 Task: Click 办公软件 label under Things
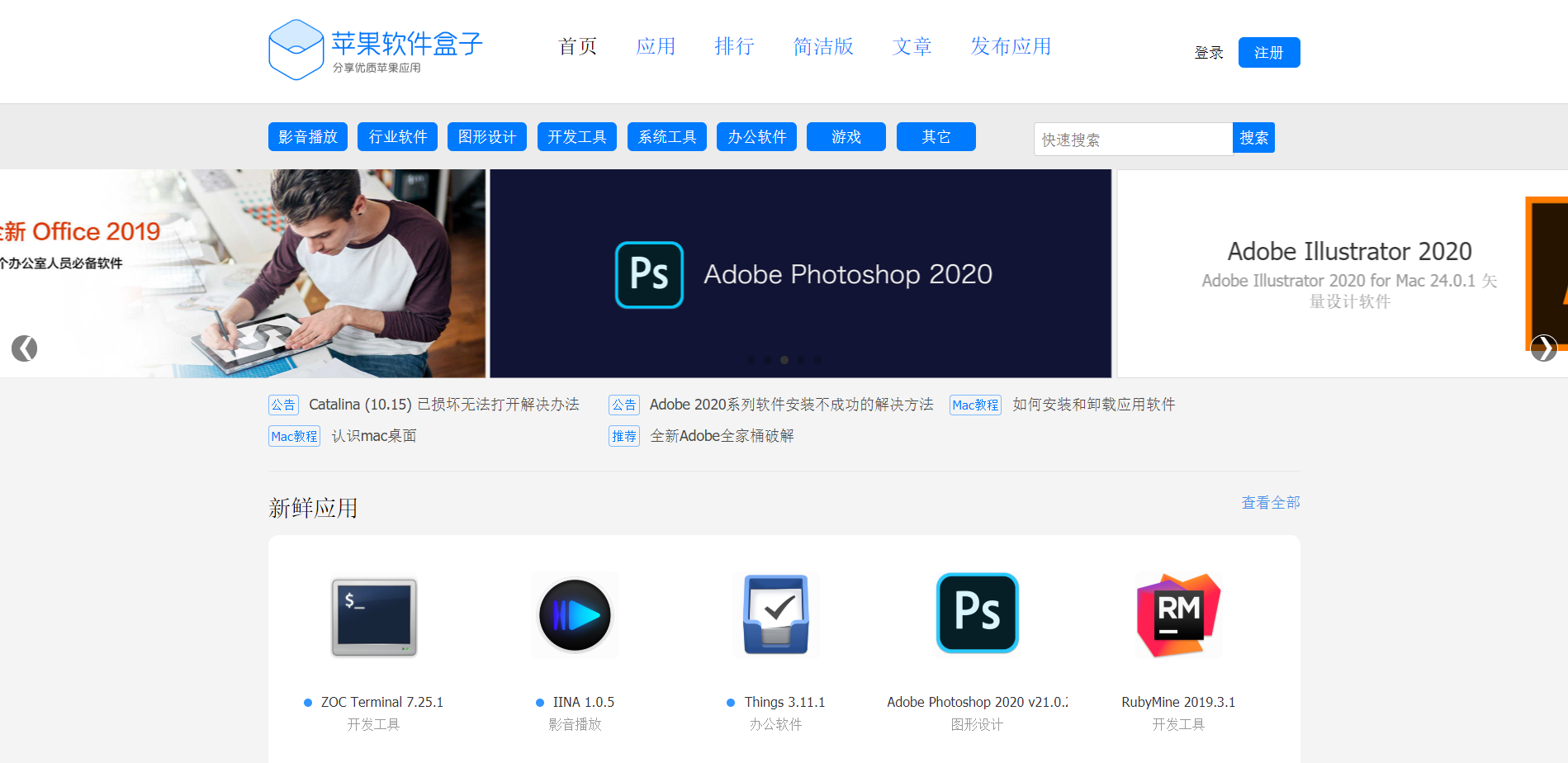point(776,724)
